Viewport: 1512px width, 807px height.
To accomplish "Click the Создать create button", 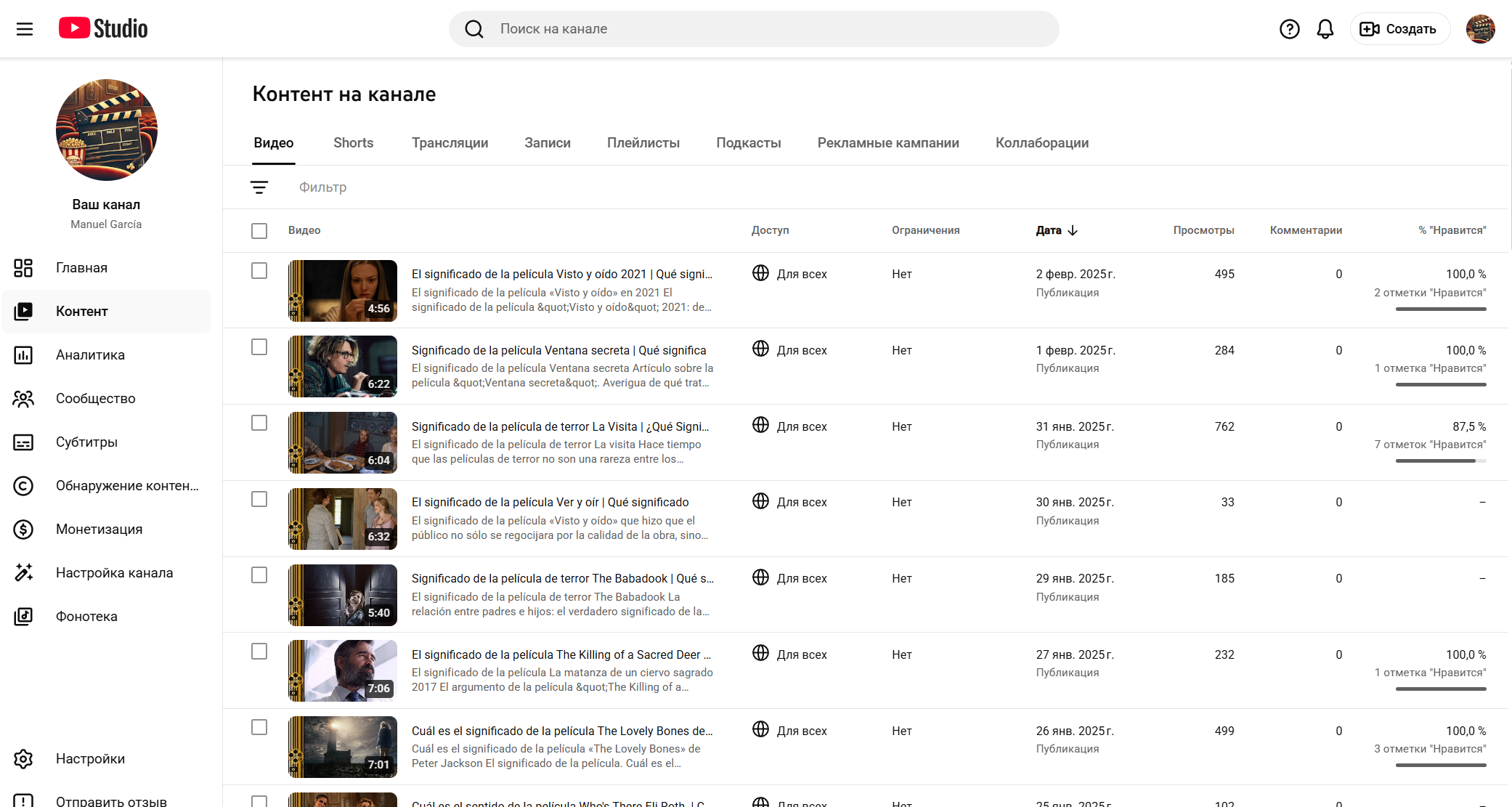I will click(x=1399, y=29).
